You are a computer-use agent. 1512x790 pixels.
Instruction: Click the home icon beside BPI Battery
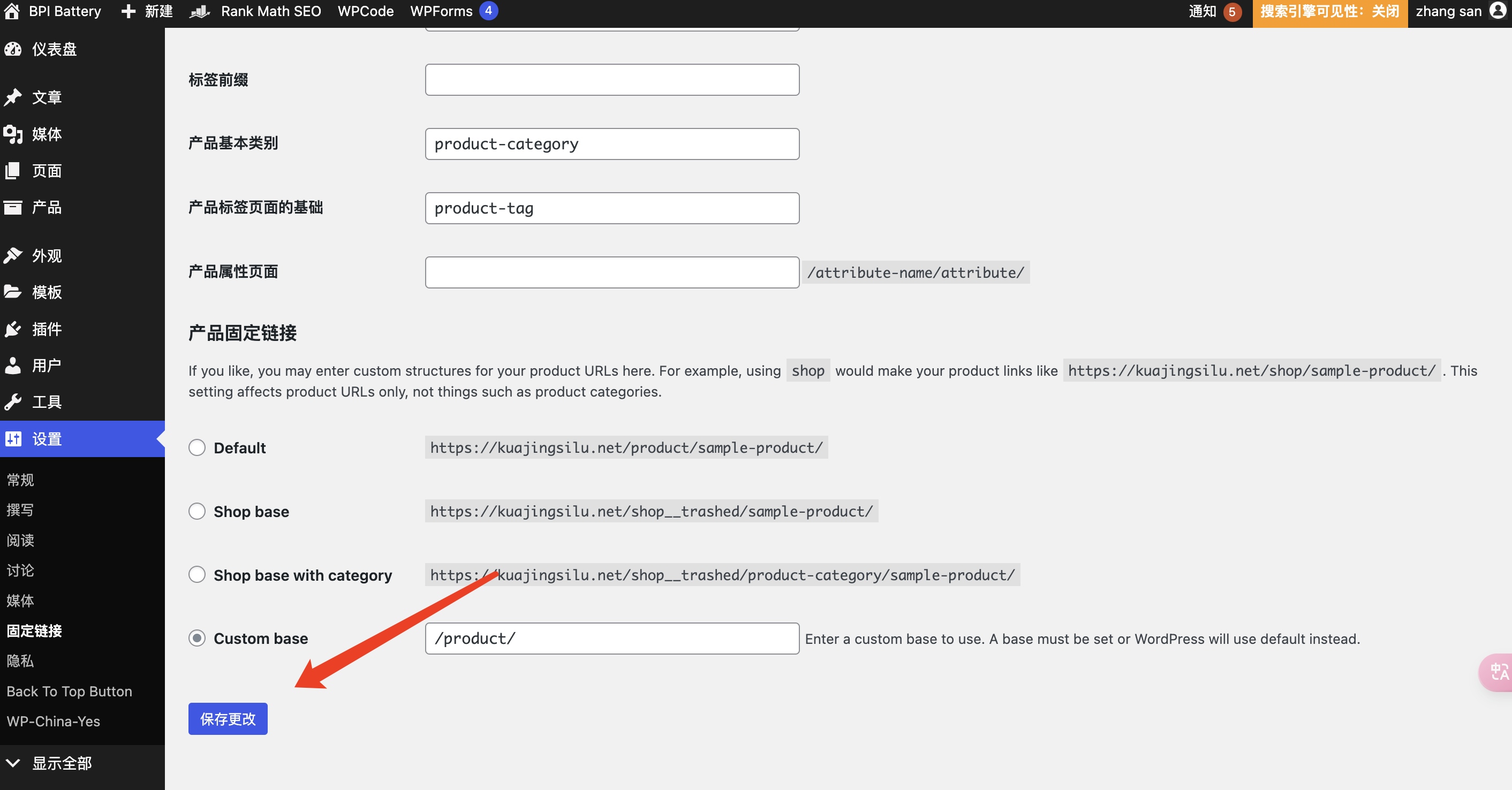click(x=12, y=11)
